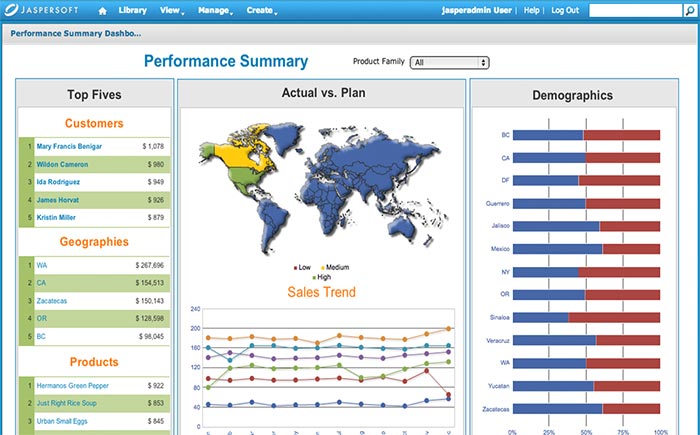Screen dimensions: 700x435
Task: Open the Just Right Rice Soup product
Action: tap(67, 403)
